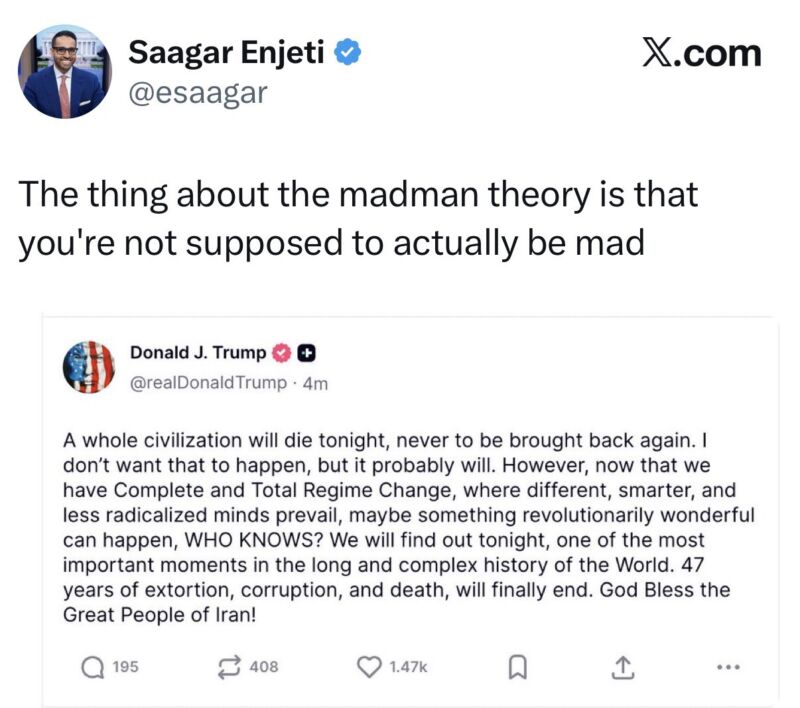This screenshot has height=708, width=800.
Task: Click the 1.47k likes count
Action: click(x=407, y=666)
